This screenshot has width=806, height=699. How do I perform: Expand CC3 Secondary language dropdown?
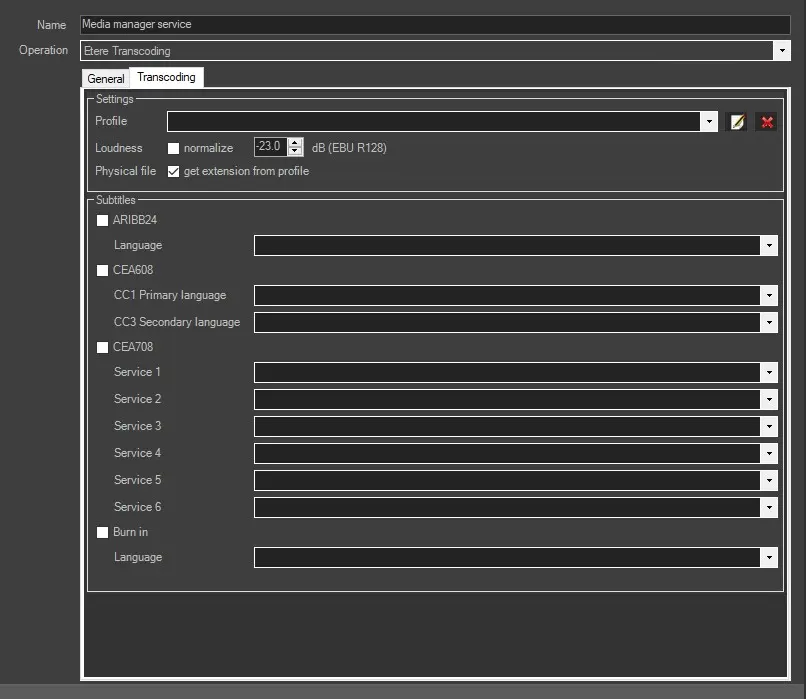pyautogui.click(x=768, y=323)
